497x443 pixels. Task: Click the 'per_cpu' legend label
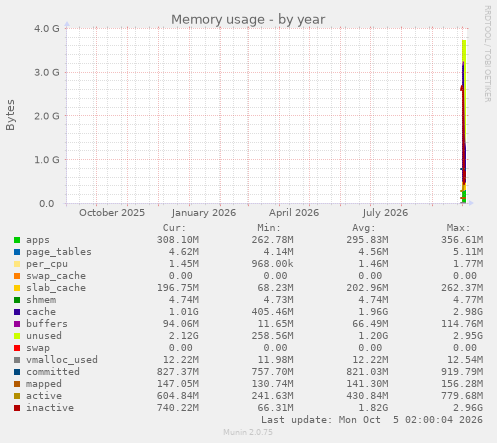point(47,264)
